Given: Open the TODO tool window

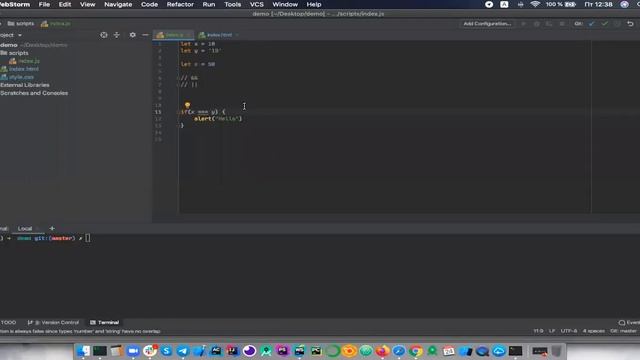Looking at the screenshot, I should 8,322.
